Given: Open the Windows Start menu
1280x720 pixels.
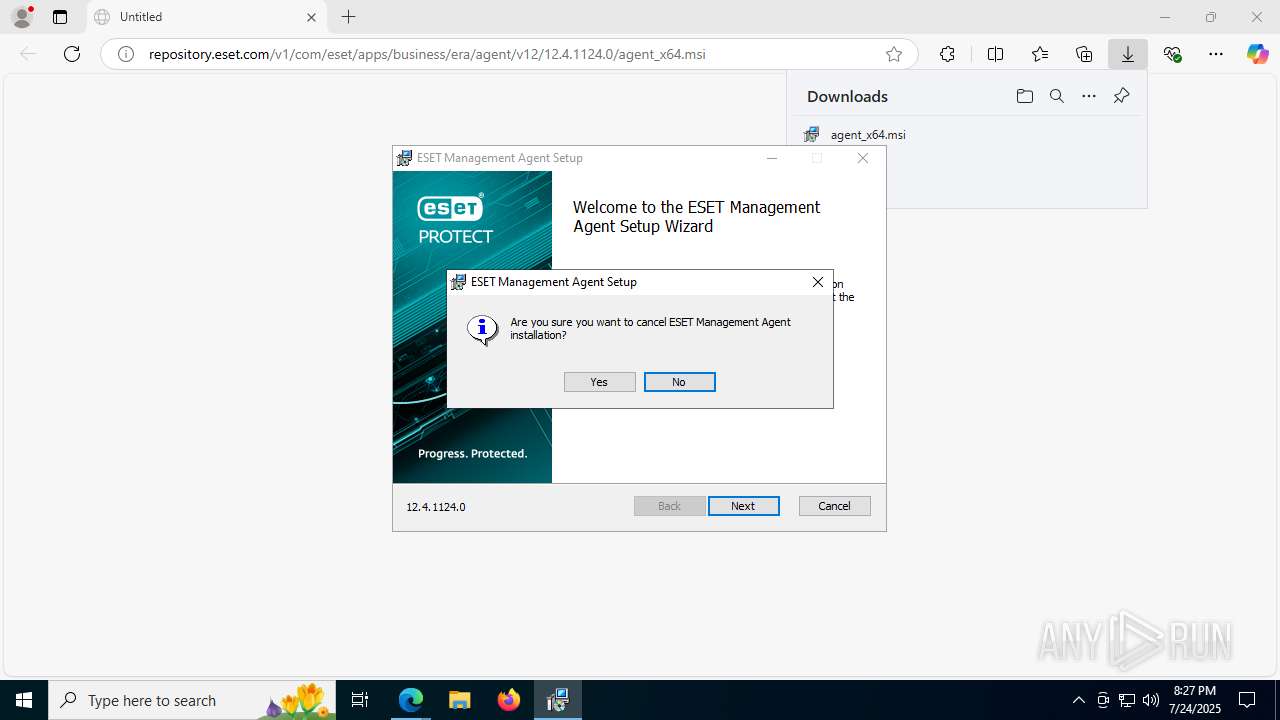Looking at the screenshot, I should click(x=24, y=700).
